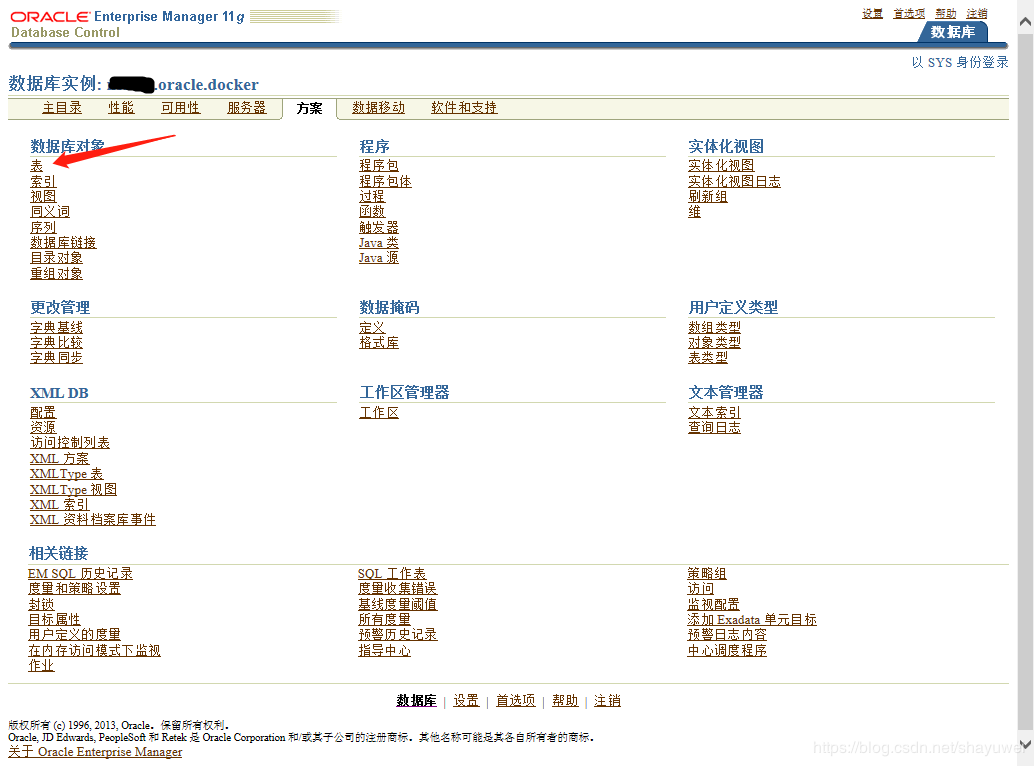Open the 触发器 link
Screen dimensions: 1034x766
click(379, 227)
